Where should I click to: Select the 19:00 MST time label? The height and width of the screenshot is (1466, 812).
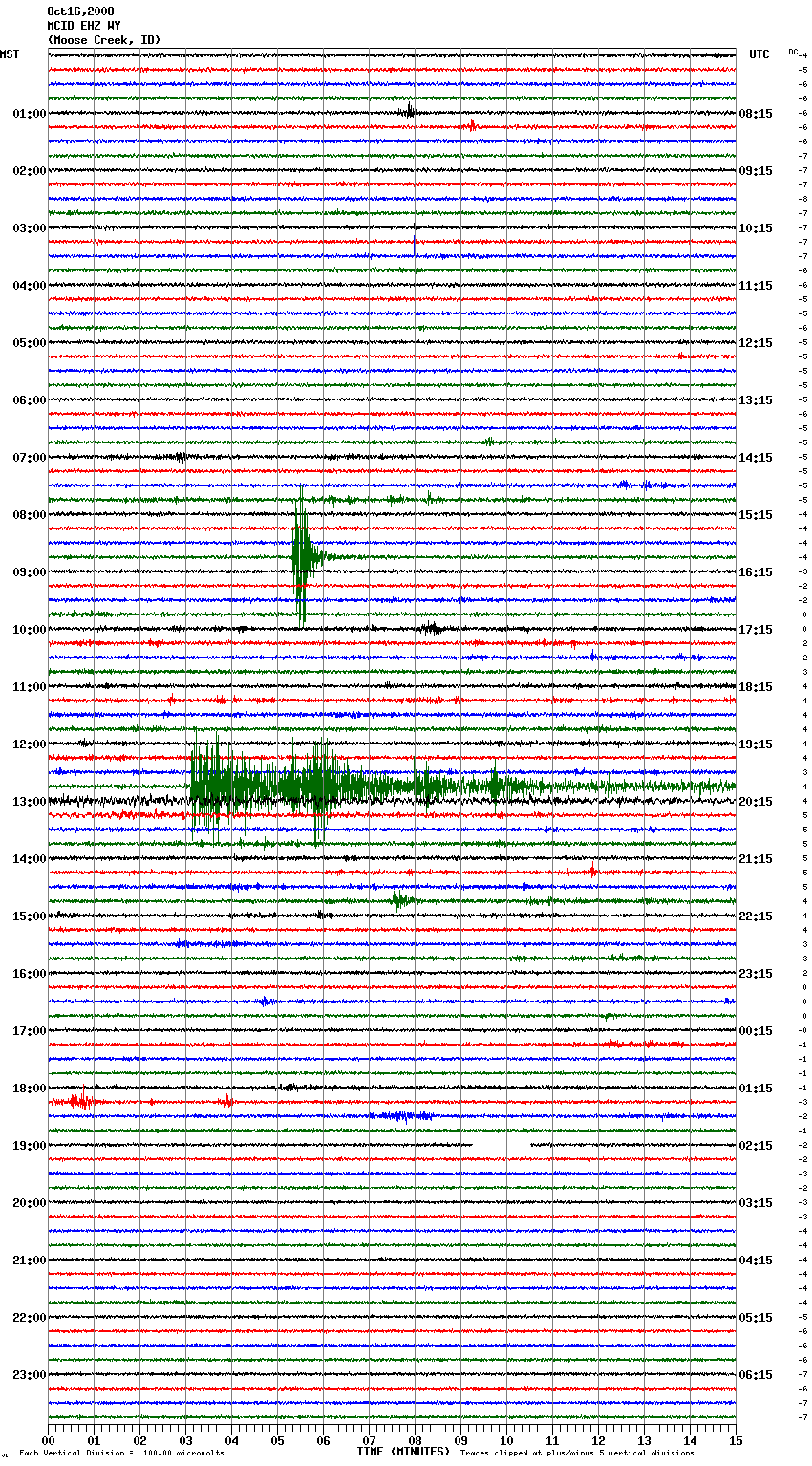click(x=30, y=1146)
